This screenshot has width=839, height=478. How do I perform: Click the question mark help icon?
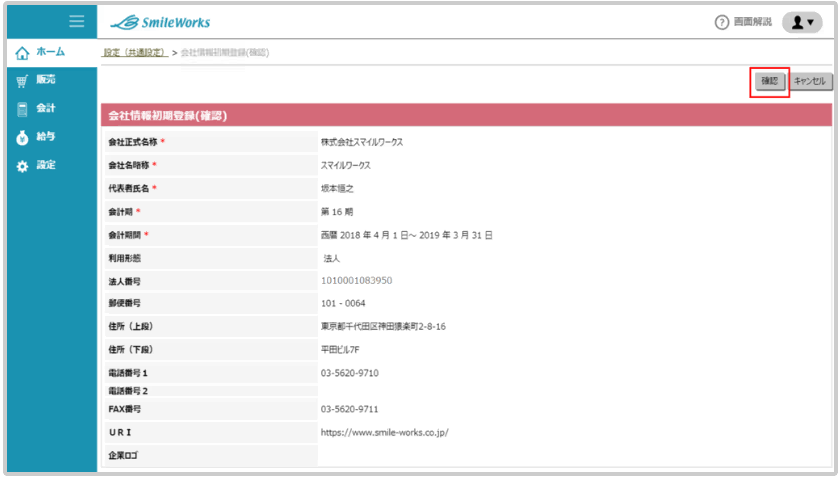[x=721, y=23]
